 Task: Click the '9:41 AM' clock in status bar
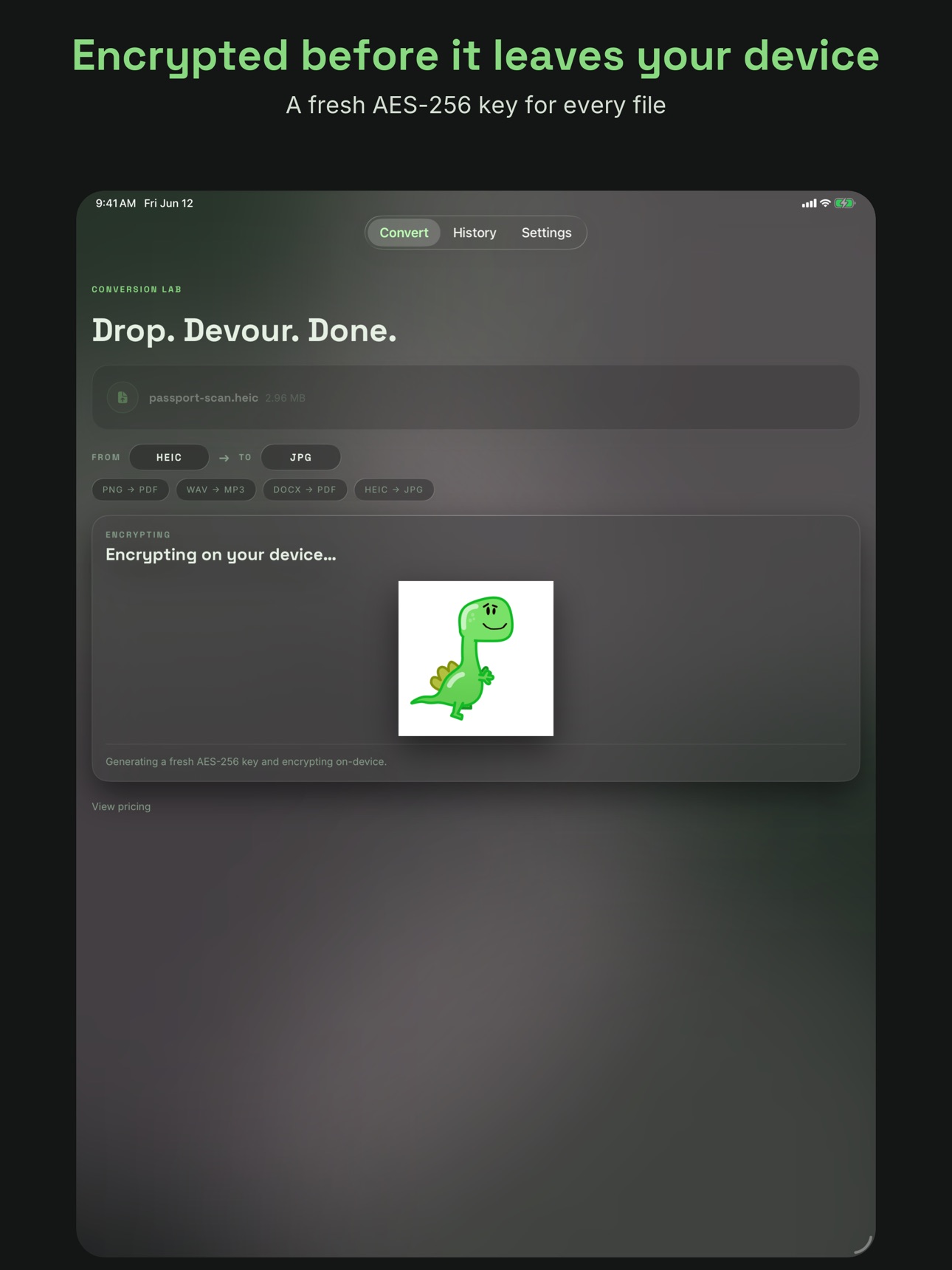click(x=116, y=203)
